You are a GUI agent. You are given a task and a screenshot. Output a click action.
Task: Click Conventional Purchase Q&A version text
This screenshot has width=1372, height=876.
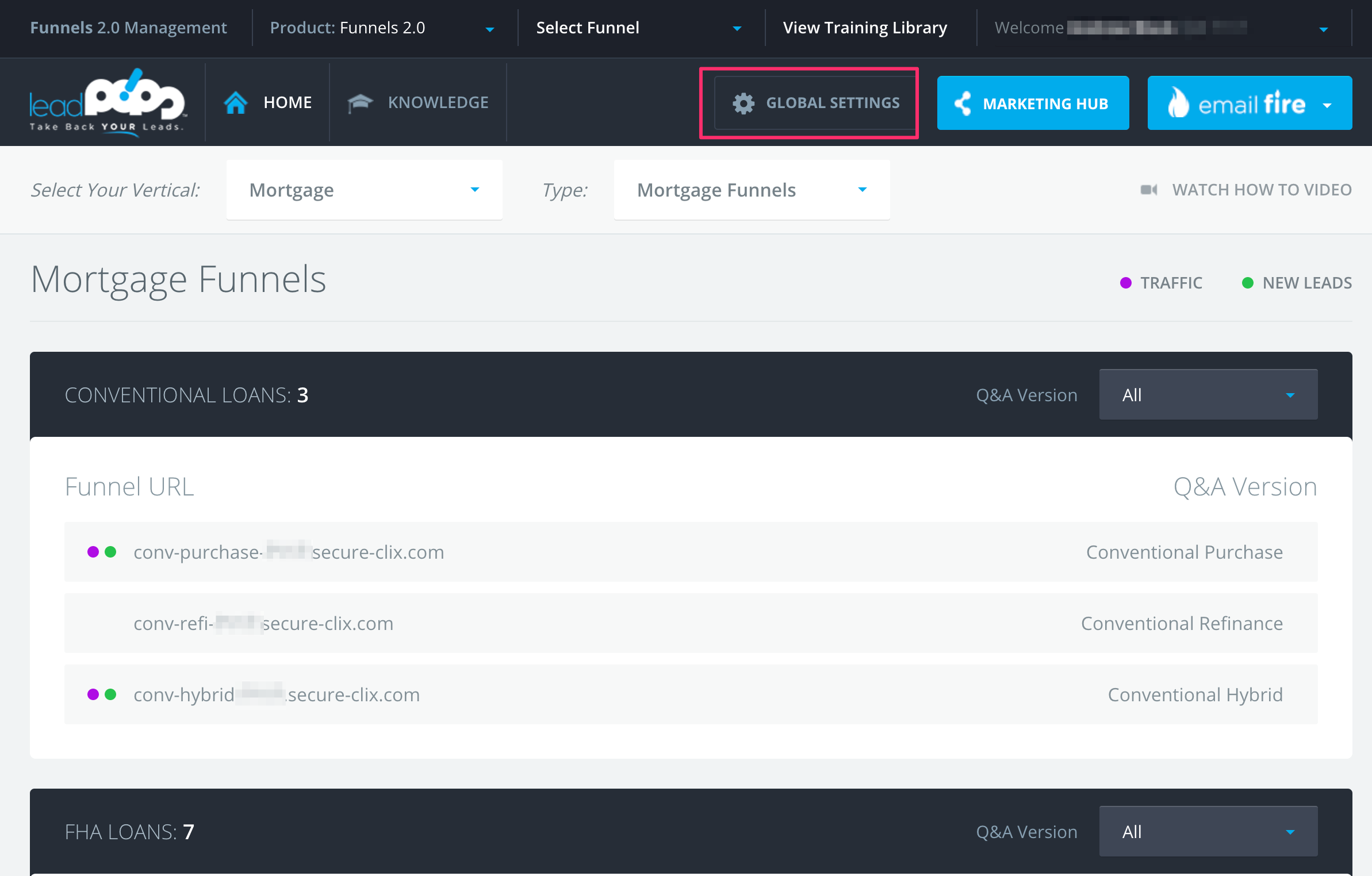[1184, 552]
